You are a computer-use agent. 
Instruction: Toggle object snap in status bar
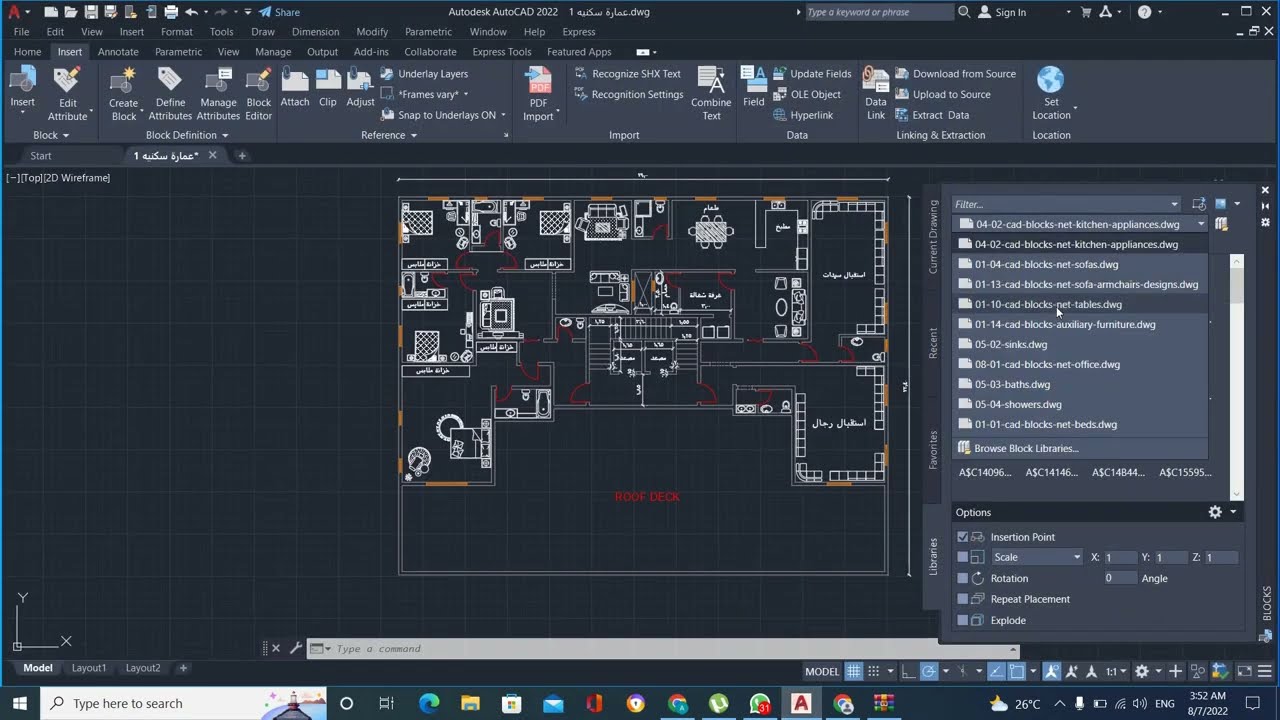[1017, 671]
